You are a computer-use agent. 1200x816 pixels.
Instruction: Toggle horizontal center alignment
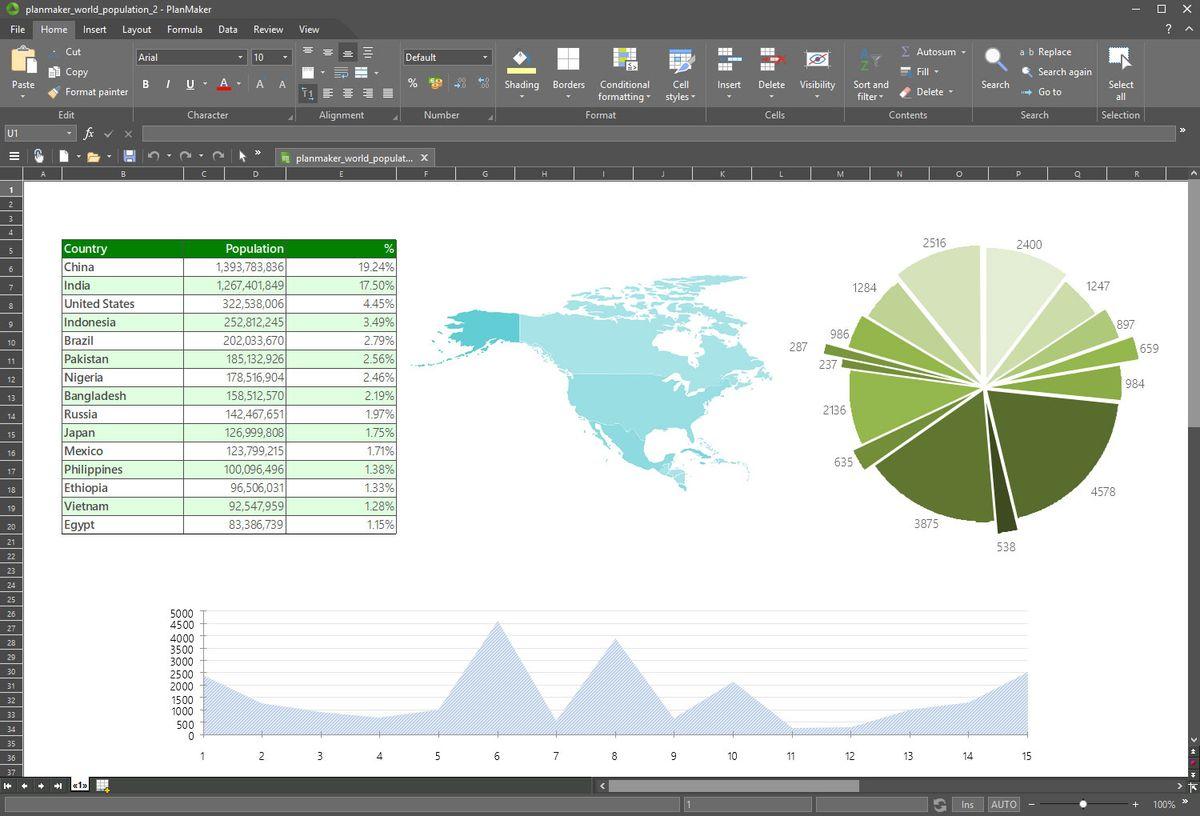(x=347, y=93)
